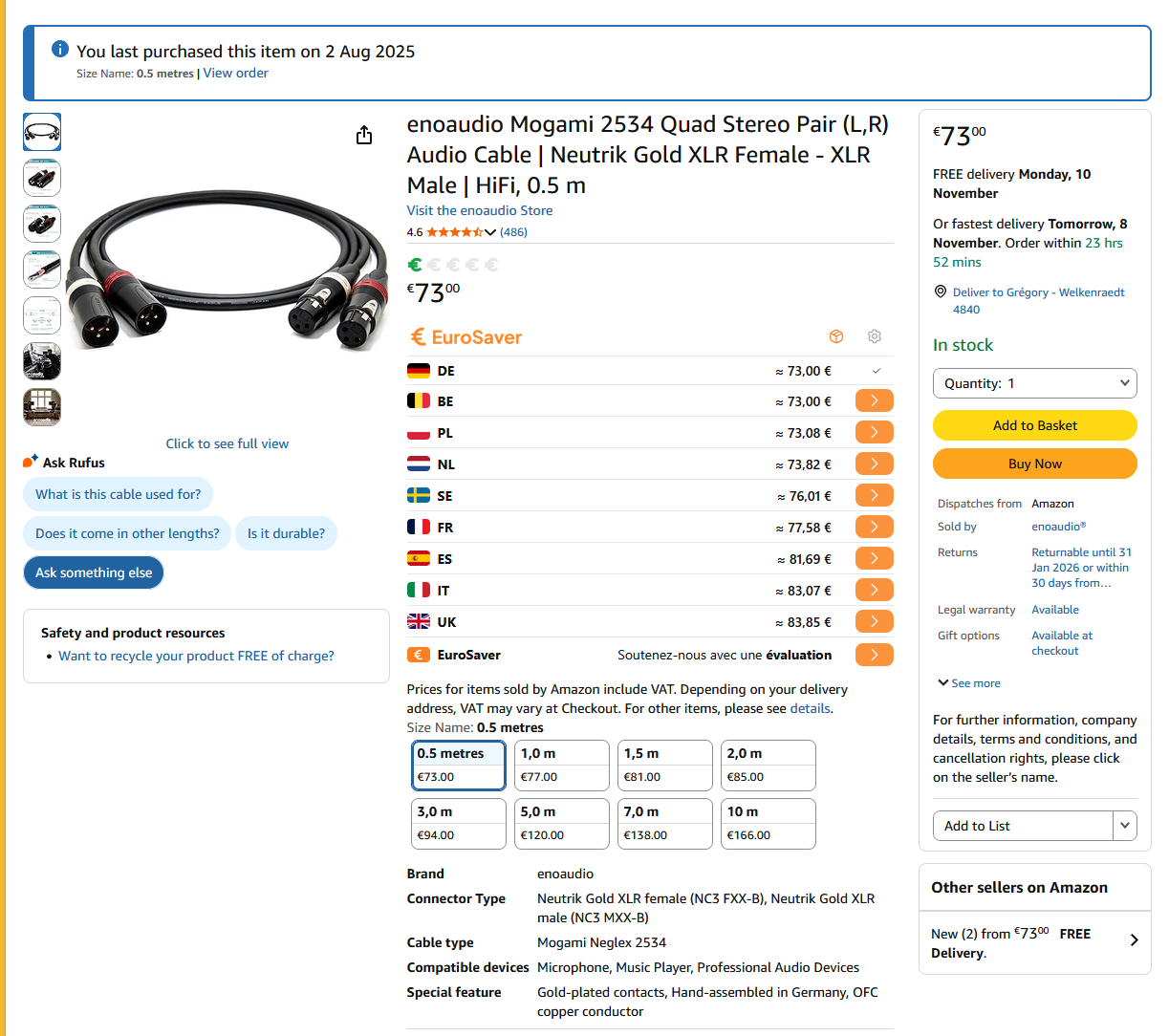Viewport: 1169px width, 1036px height.
Task: Go to the Poland offer arrow
Action: [x=874, y=433]
